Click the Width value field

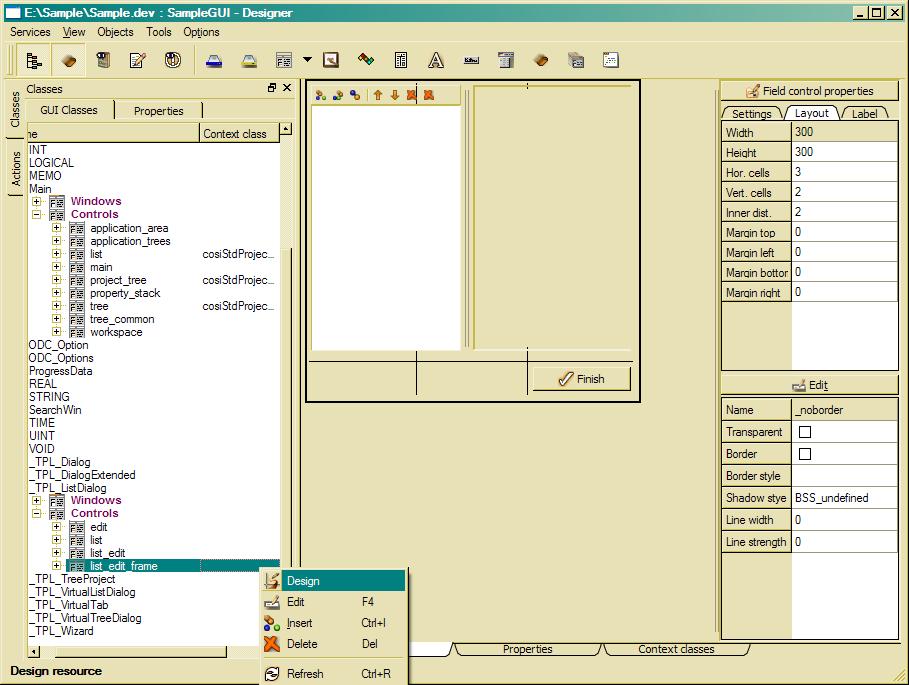click(x=845, y=132)
